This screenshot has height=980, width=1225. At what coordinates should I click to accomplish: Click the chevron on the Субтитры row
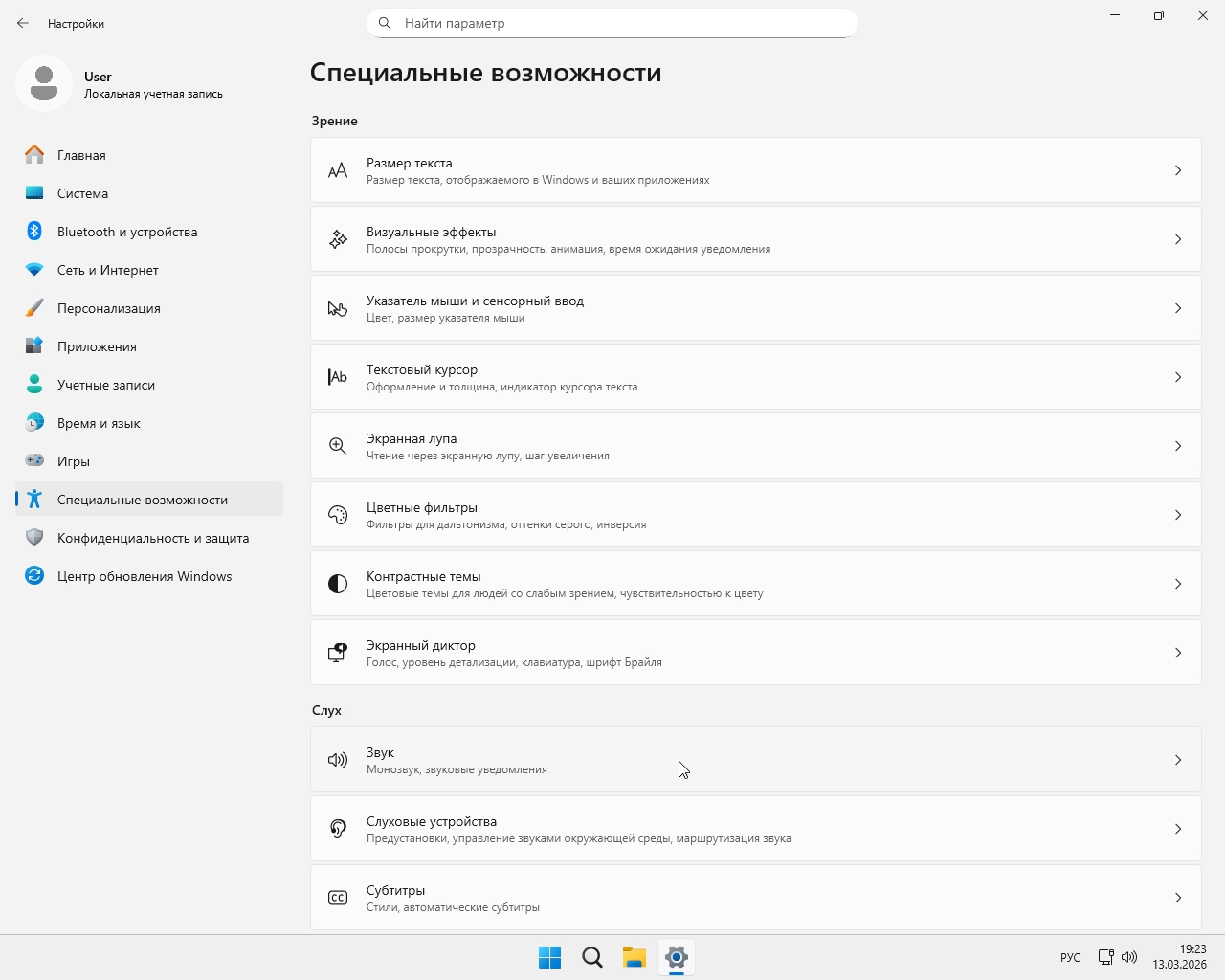1178,898
